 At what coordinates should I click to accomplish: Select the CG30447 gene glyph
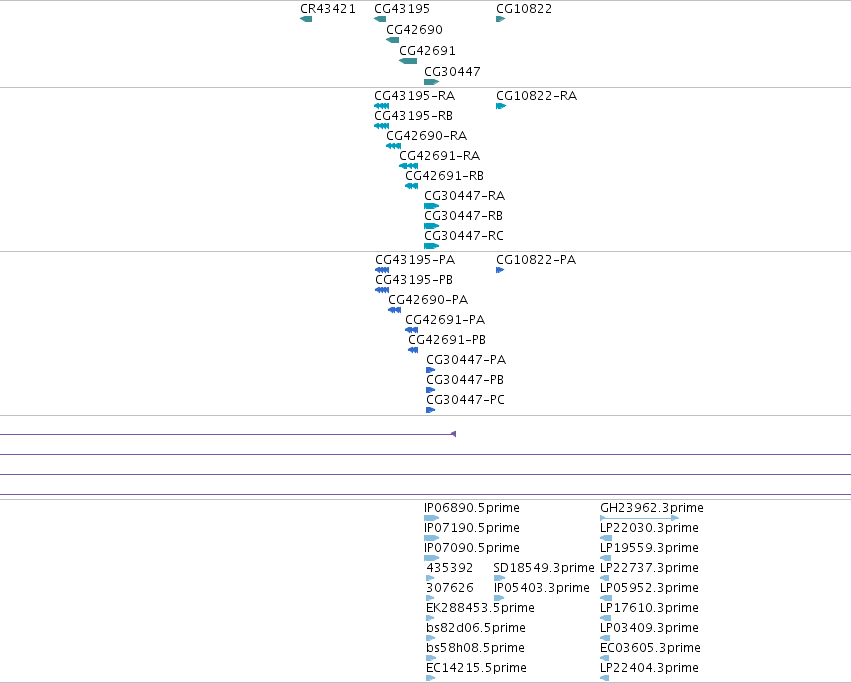click(431, 82)
